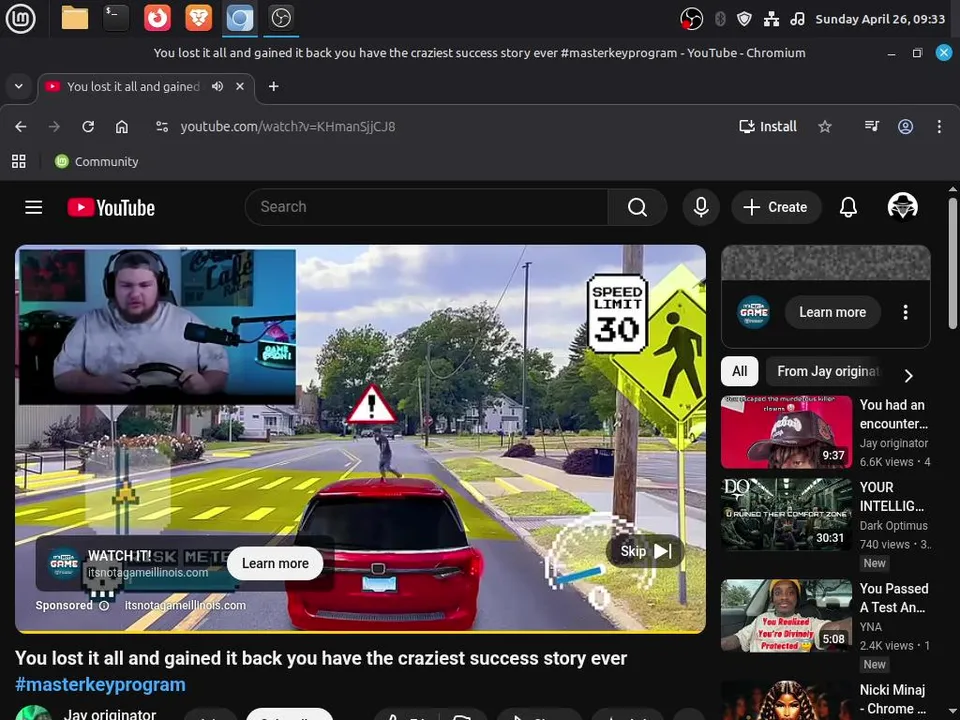Open YouTube notifications bell
This screenshot has height=720, width=960.
coord(848,207)
